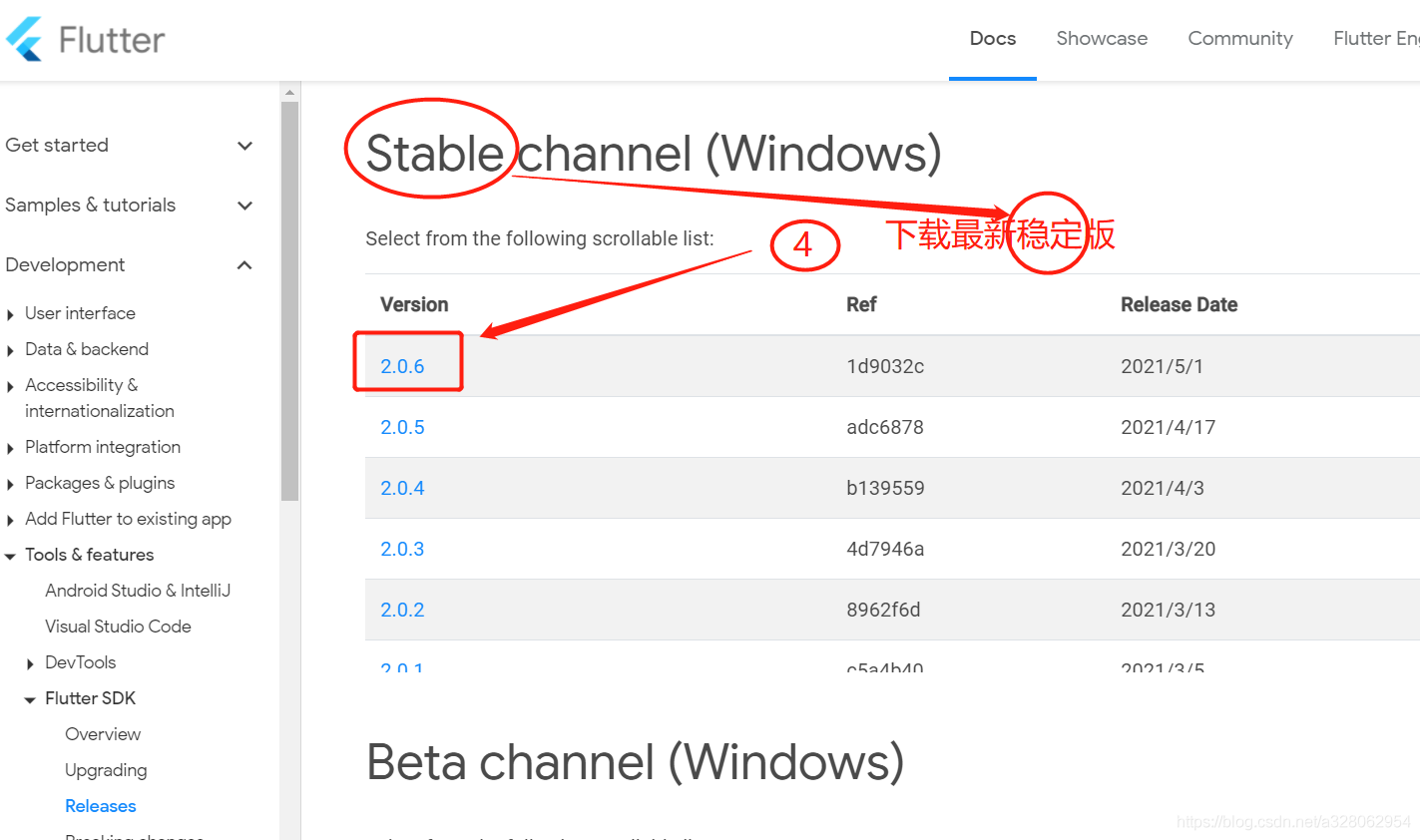Open the Showcase tab

click(x=1102, y=38)
